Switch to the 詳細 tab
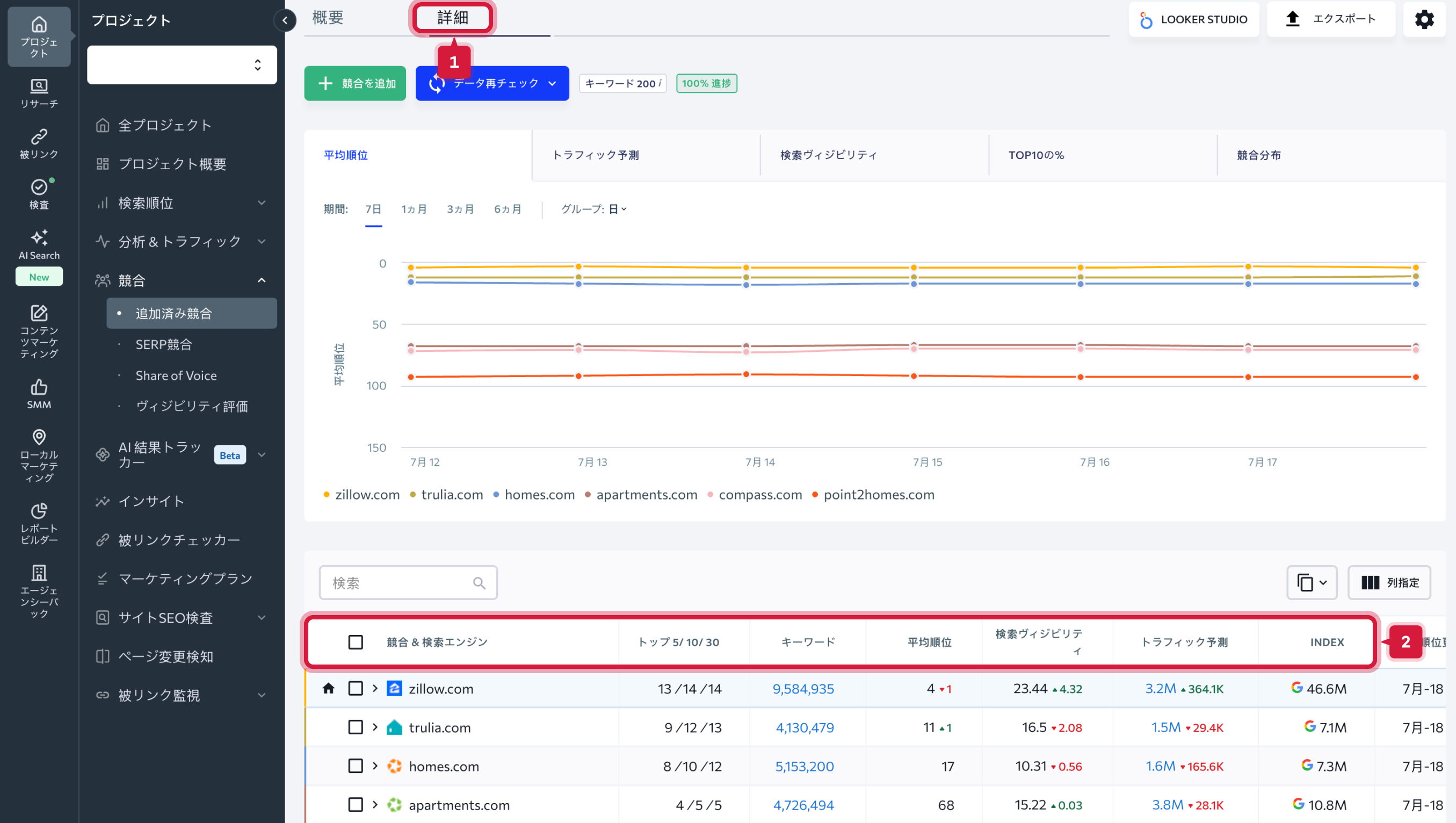 [453, 18]
